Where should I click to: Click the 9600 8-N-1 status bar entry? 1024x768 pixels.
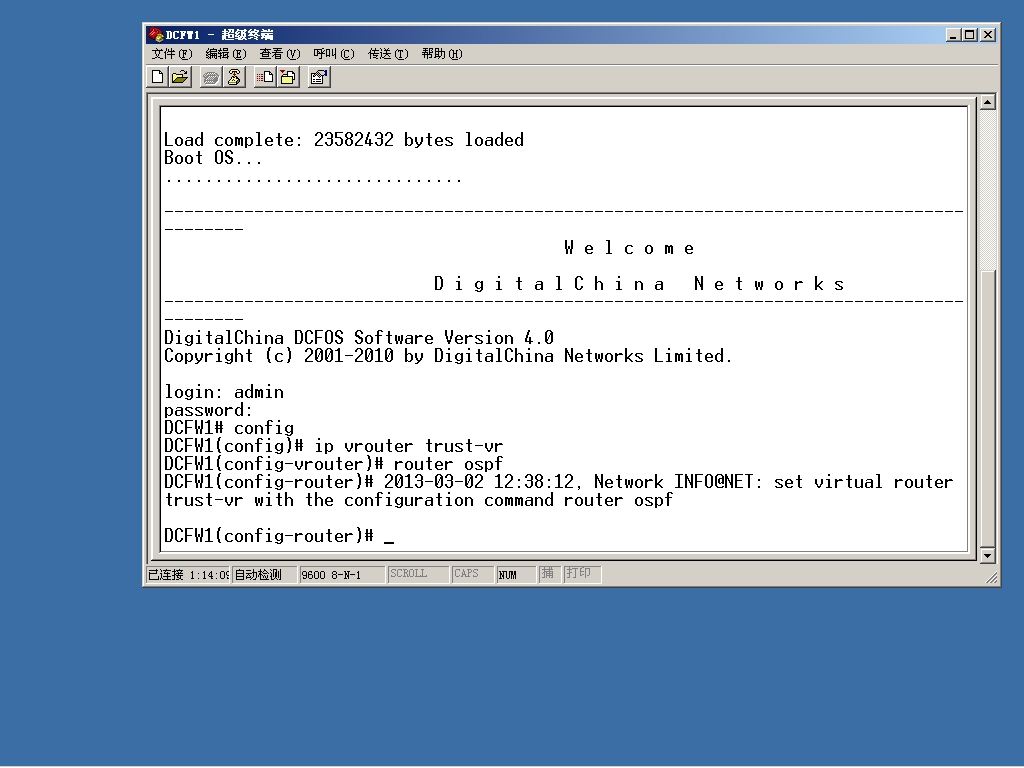point(341,574)
